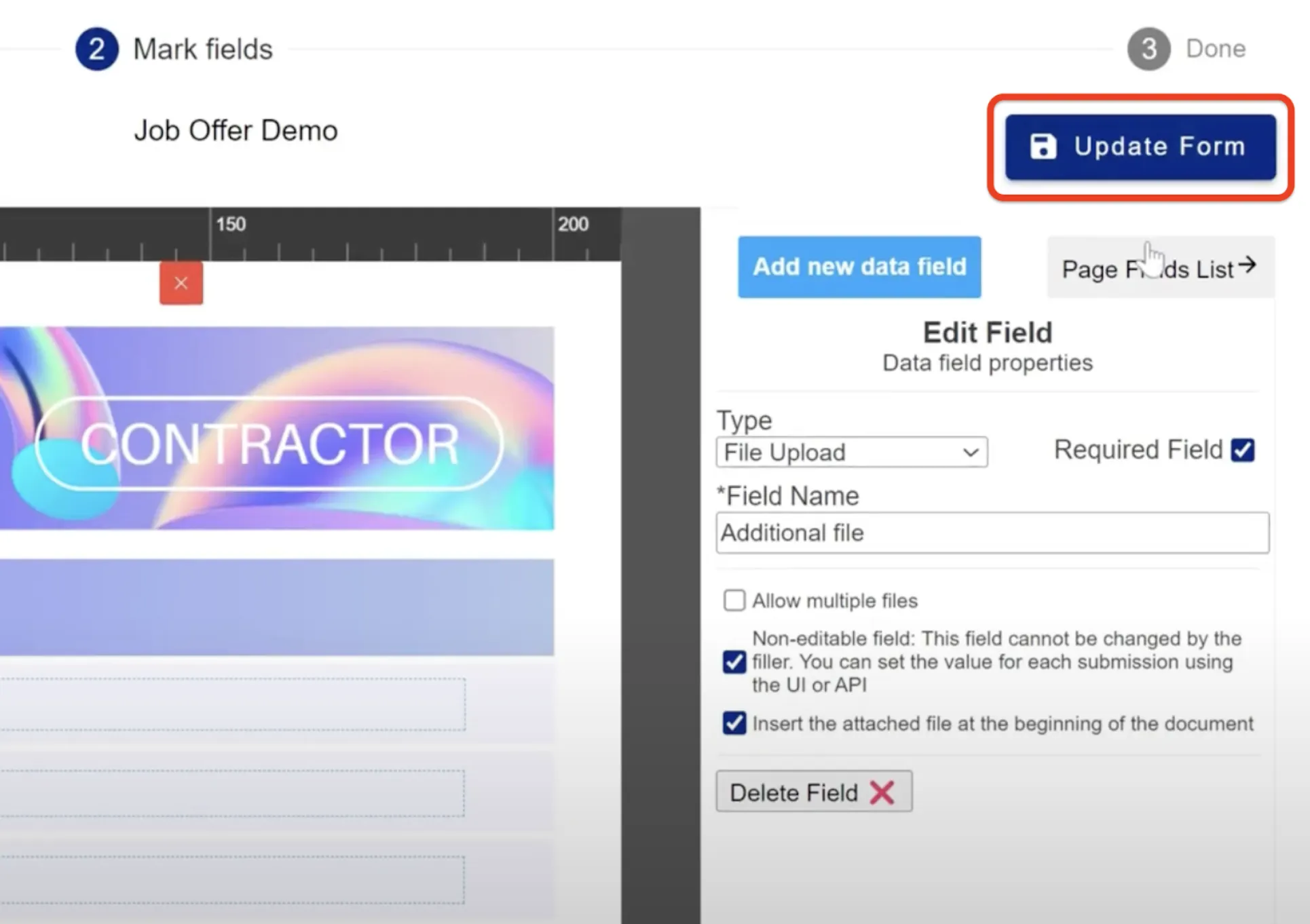Click the Required Field label text
The height and width of the screenshot is (924, 1310).
(1138, 450)
